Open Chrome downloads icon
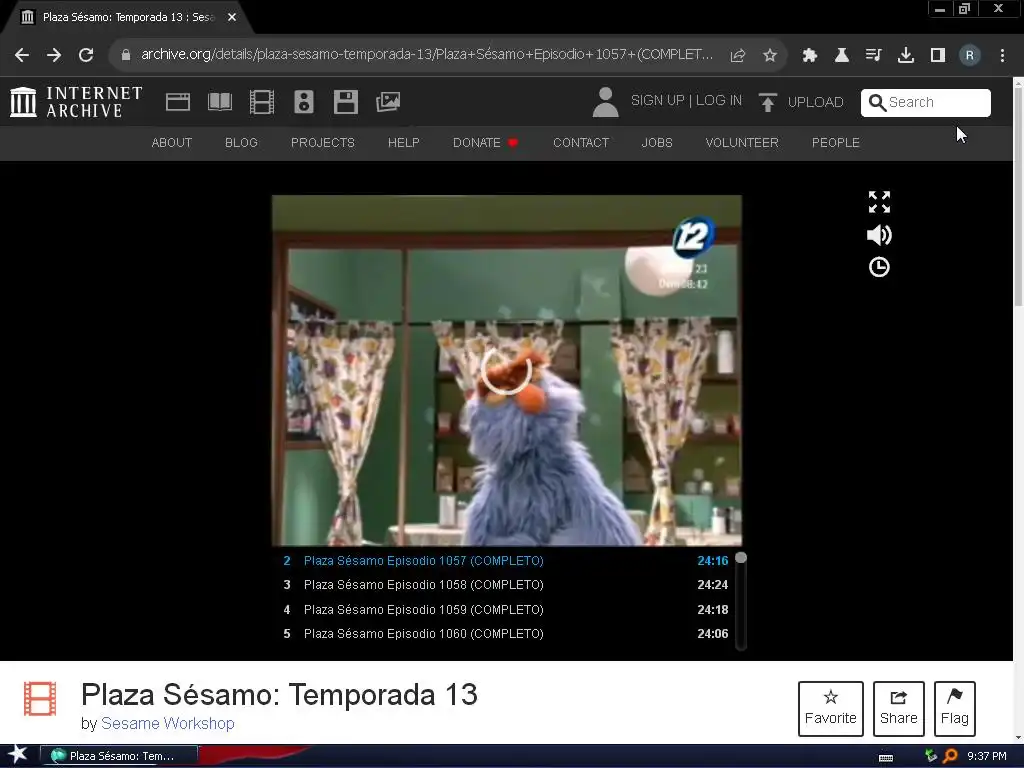1024x768 pixels. click(906, 56)
